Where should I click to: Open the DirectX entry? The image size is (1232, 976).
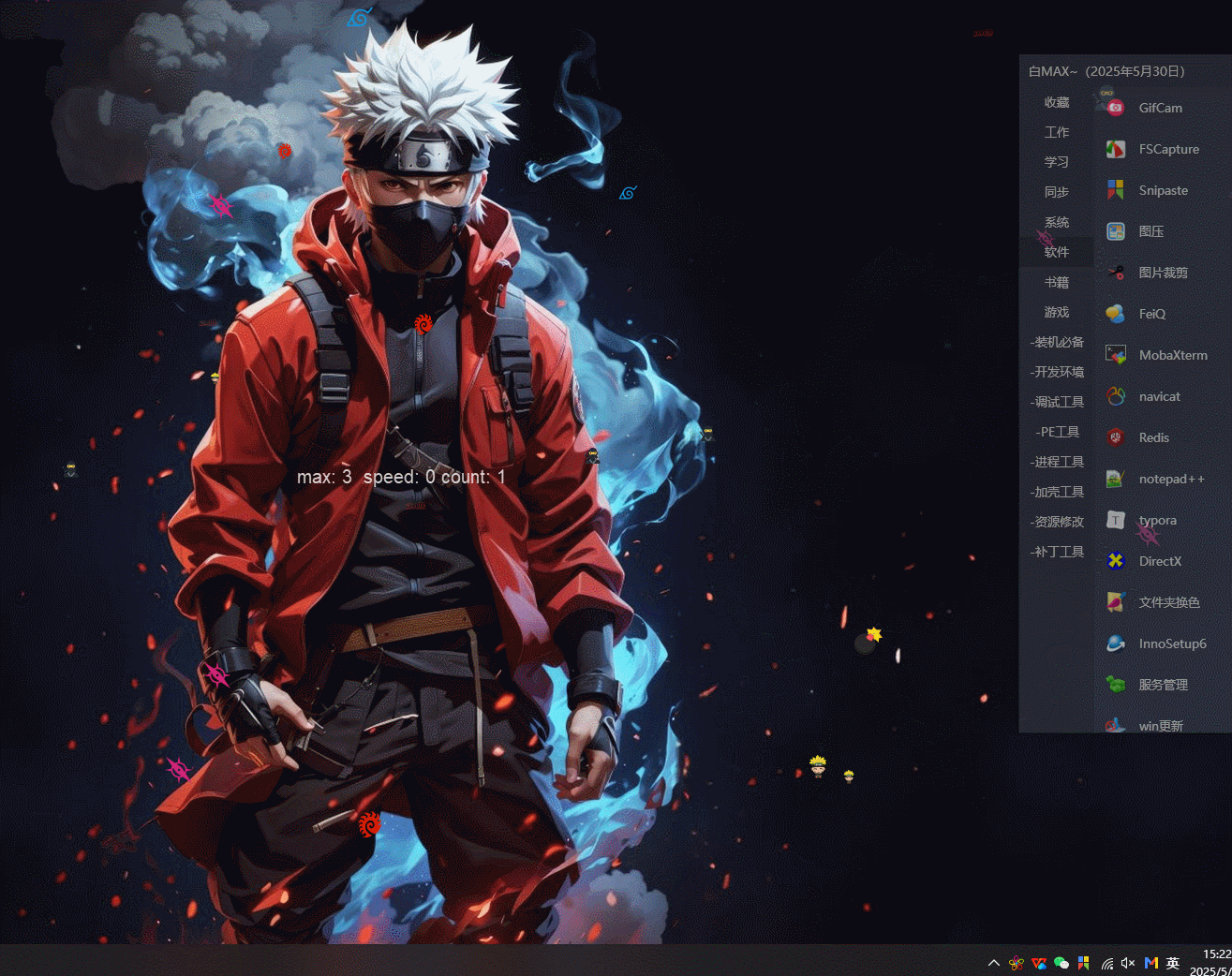click(1159, 561)
